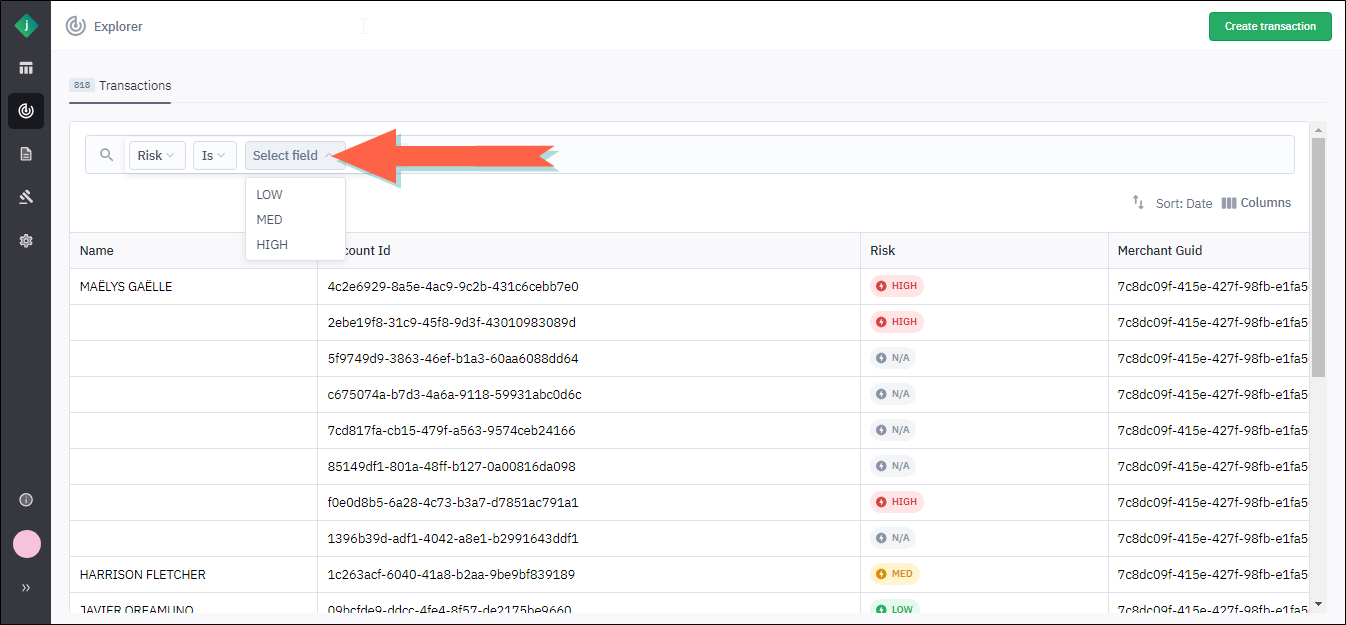Open the document icon in sidebar

pyautogui.click(x=26, y=154)
